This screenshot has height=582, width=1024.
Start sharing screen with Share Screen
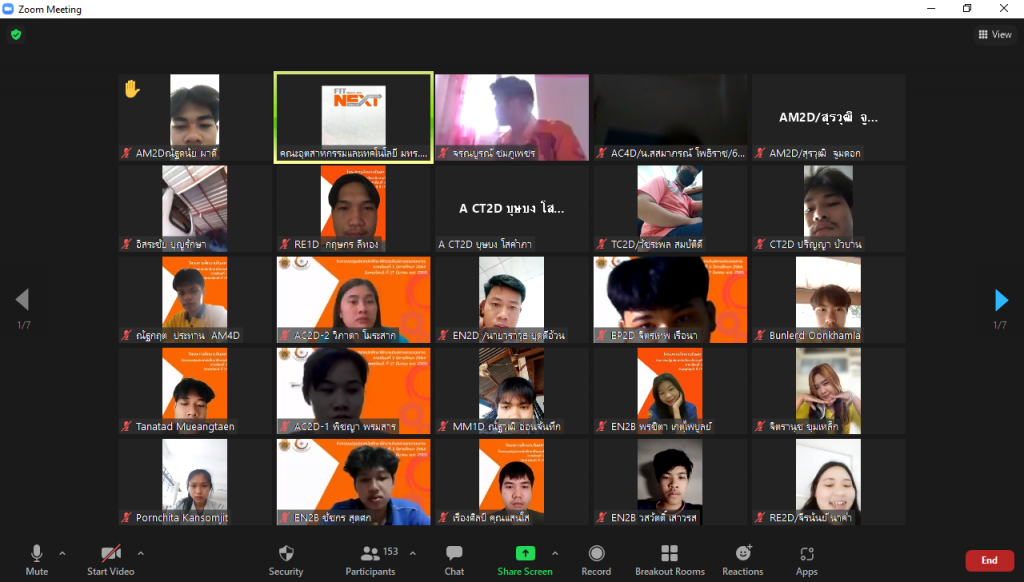[x=525, y=559]
